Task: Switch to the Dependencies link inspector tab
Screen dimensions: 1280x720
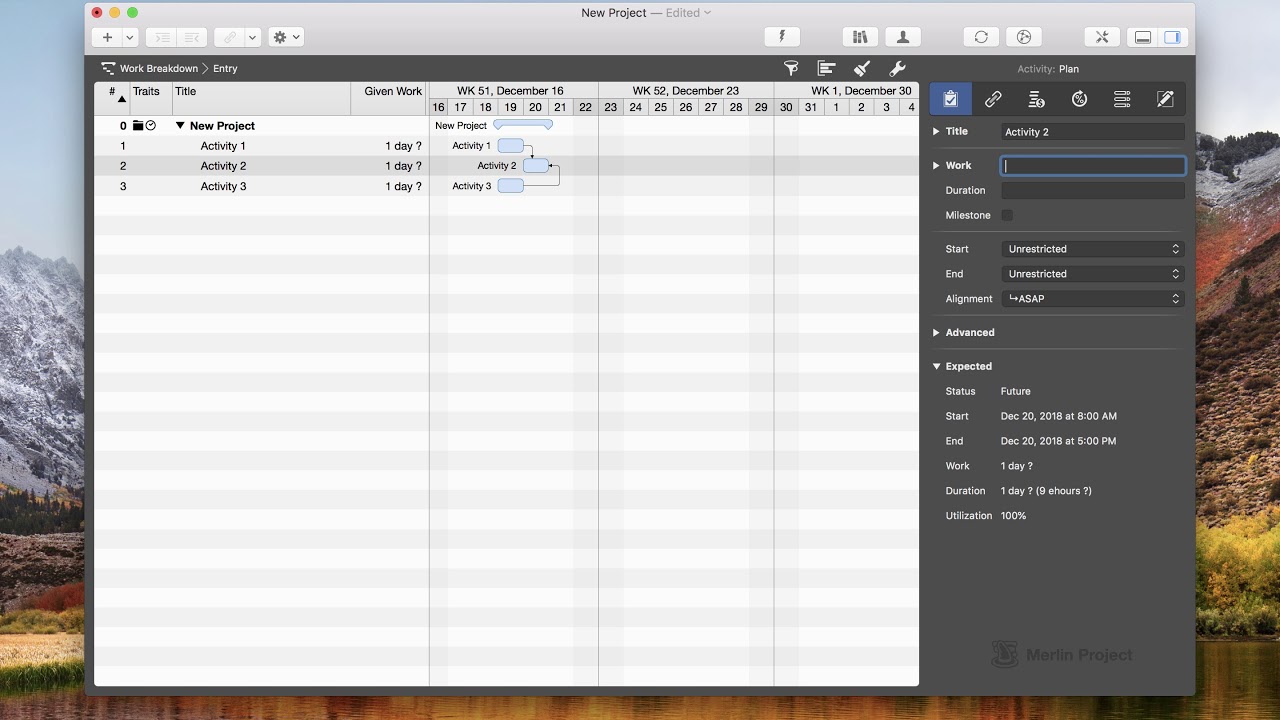Action: [993, 99]
